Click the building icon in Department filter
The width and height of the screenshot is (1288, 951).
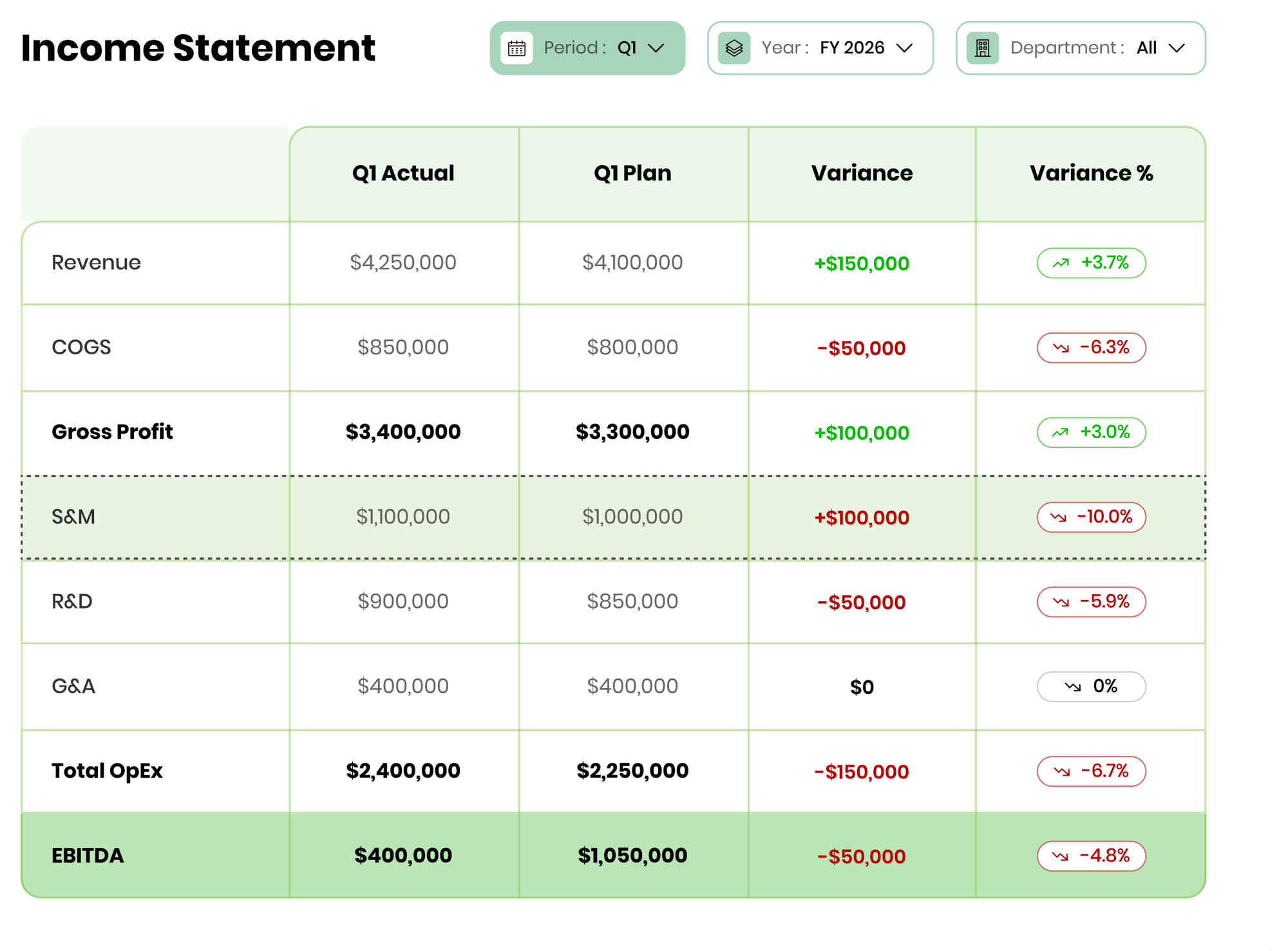pos(983,48)
